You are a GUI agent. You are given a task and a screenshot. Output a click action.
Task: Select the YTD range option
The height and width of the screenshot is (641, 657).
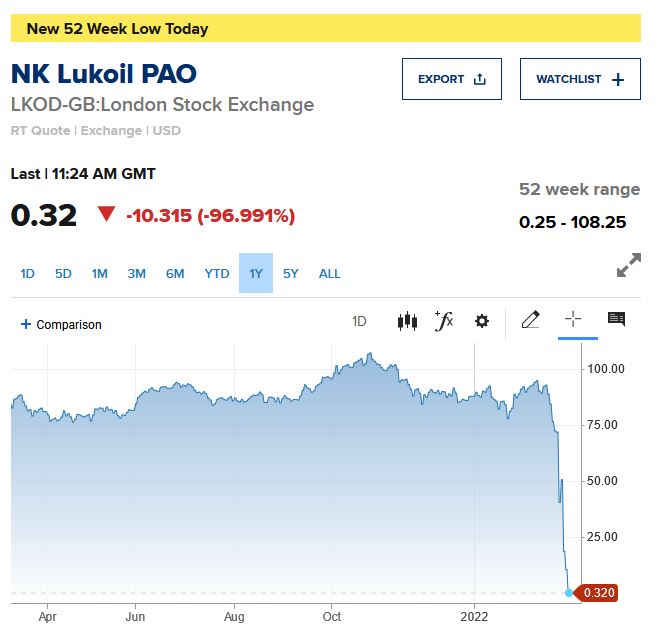(216, 273)
